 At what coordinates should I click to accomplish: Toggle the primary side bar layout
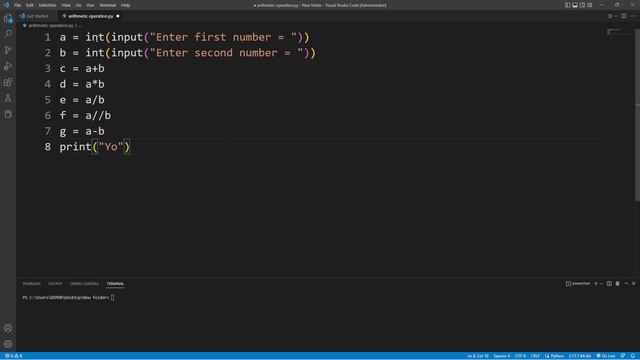click(567, 5)
